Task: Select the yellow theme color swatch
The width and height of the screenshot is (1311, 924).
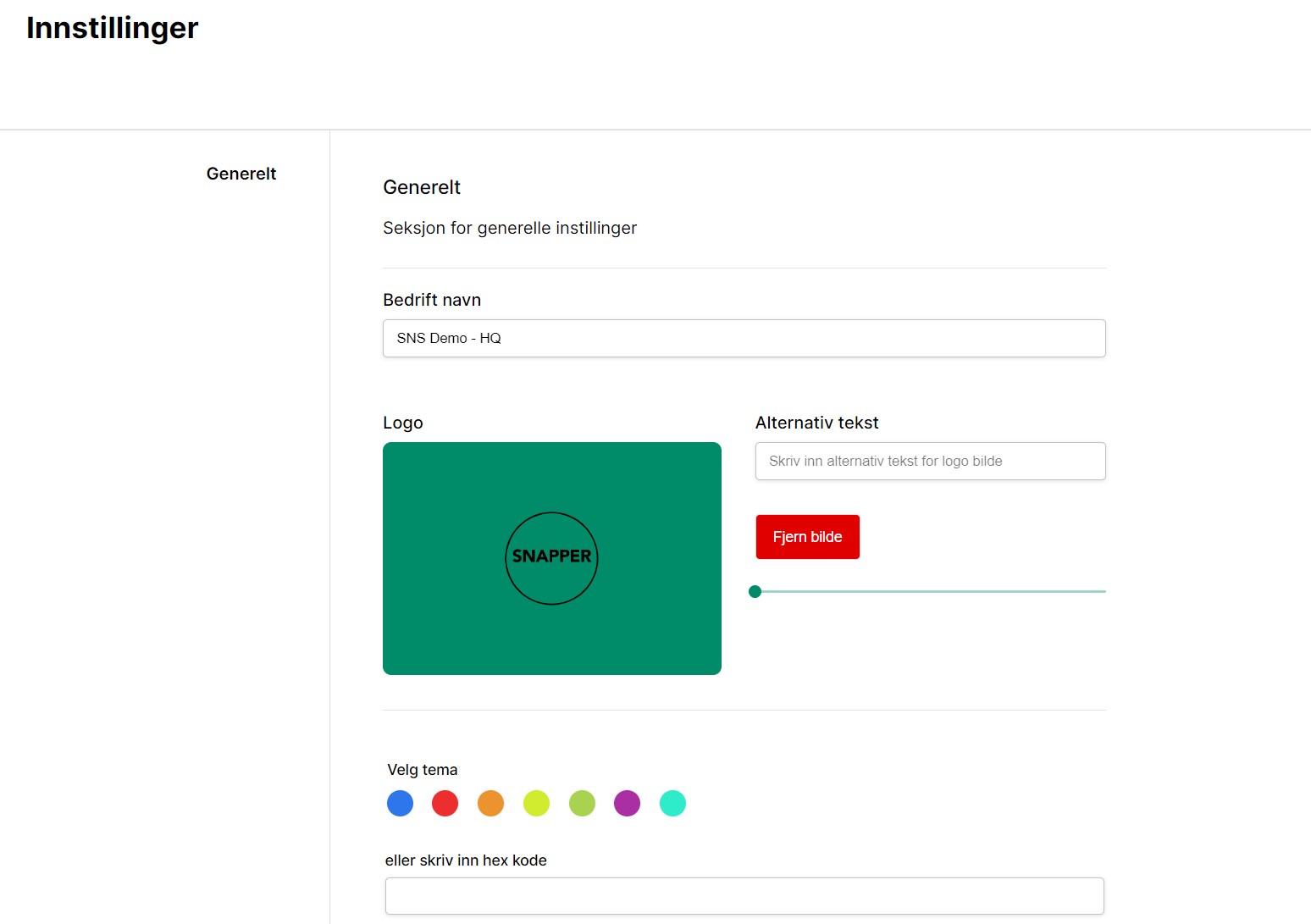Action: (x=536, y=803)
